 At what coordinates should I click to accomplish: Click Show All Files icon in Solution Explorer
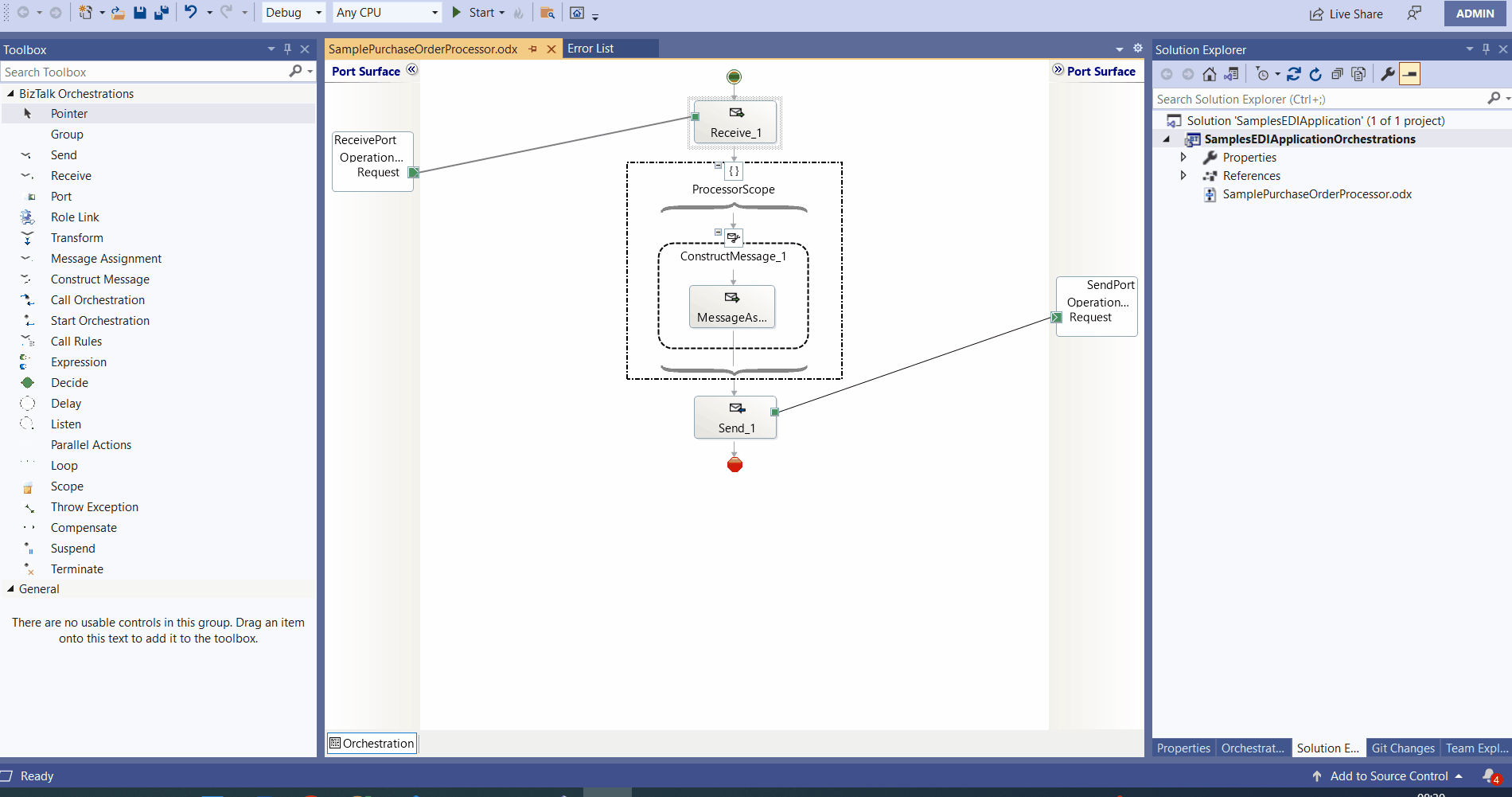pos(1358,74)
